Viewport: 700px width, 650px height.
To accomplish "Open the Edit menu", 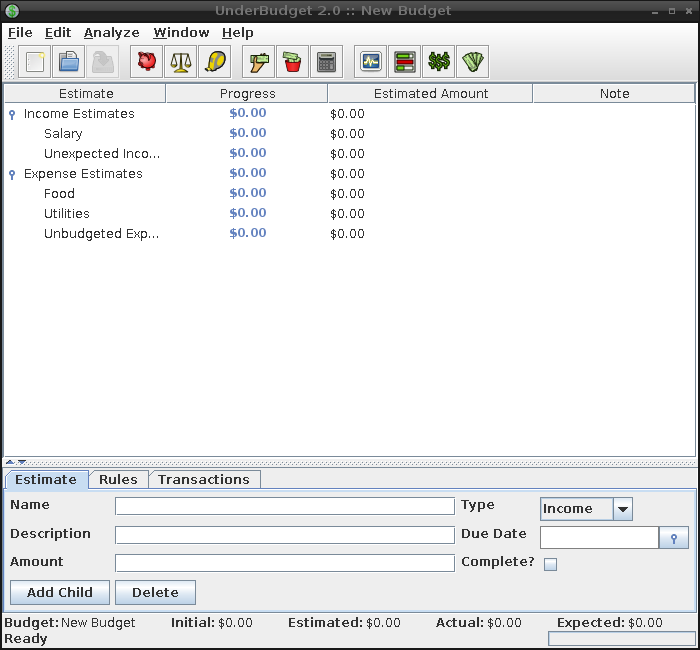I will [58, 33].
